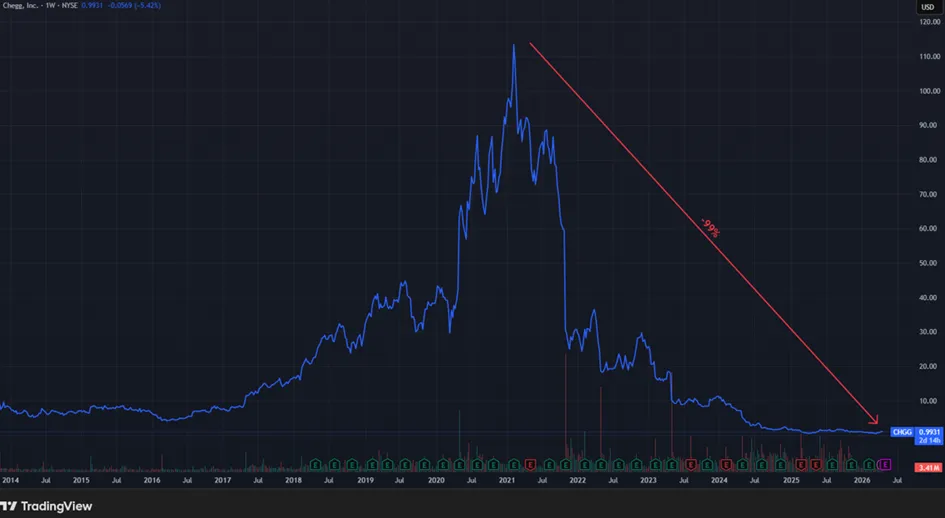Click the red earnings marker above 2024 label
This screenshot has height=518, width=945.
726,464
